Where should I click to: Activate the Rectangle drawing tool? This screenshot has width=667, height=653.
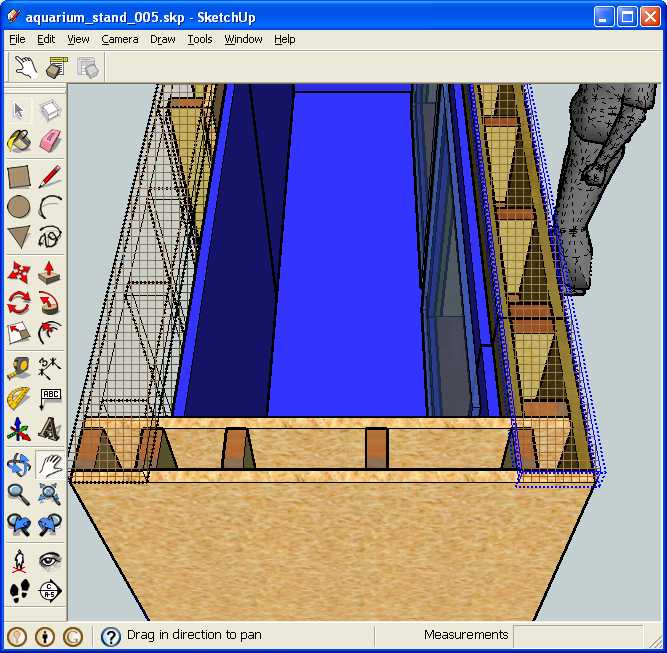coord(19,177)
